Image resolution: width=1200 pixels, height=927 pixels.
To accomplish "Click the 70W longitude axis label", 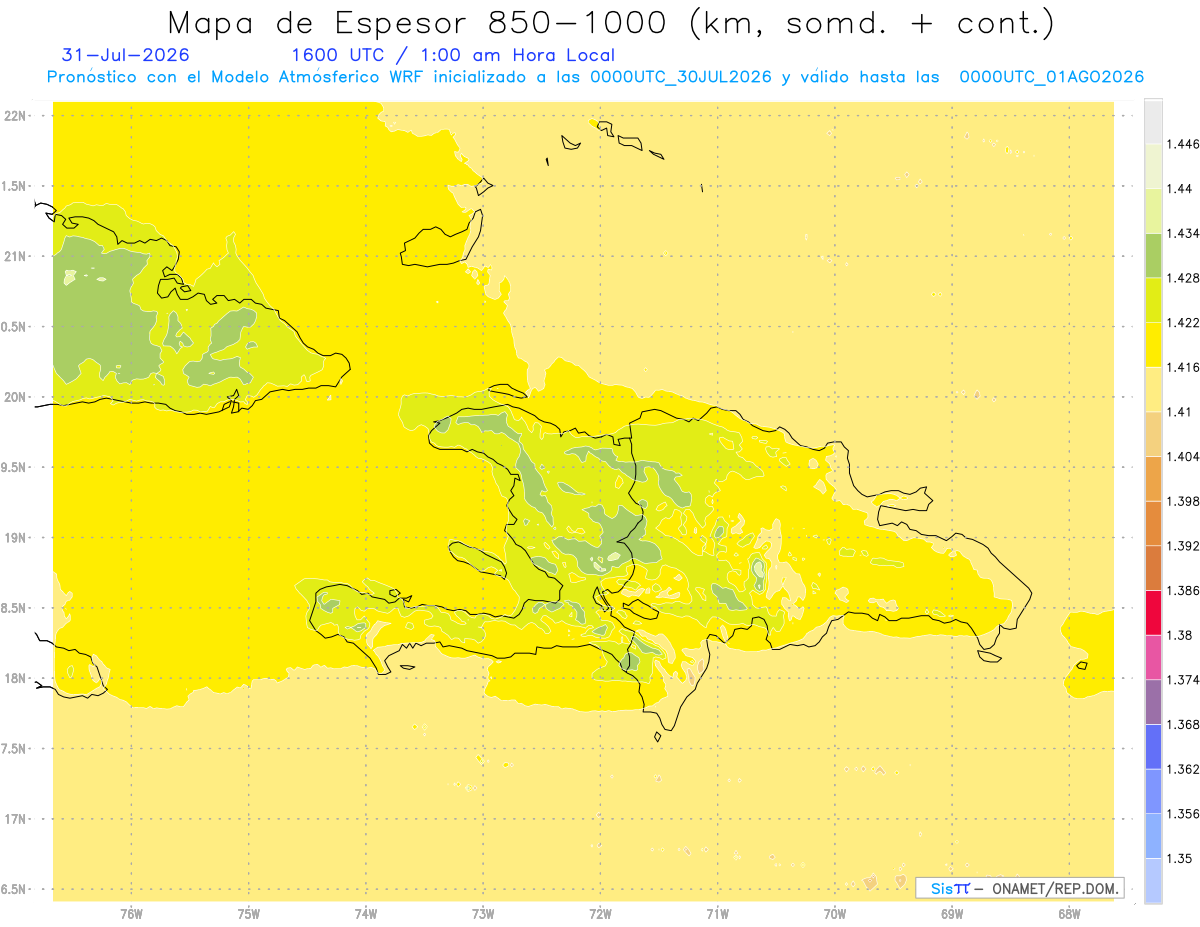I will click(835, 913).
